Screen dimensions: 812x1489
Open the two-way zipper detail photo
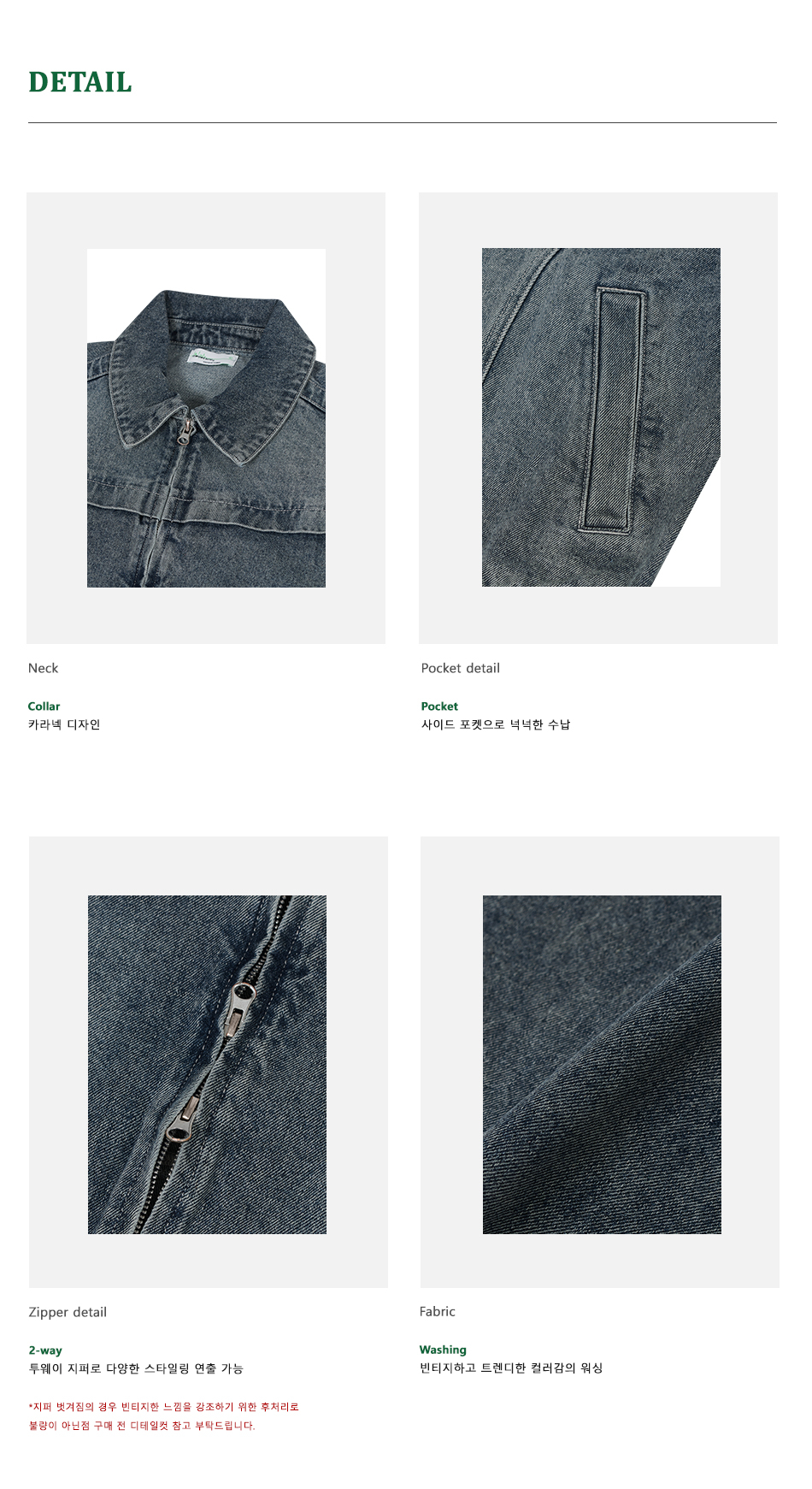(x=207, y=1065)
